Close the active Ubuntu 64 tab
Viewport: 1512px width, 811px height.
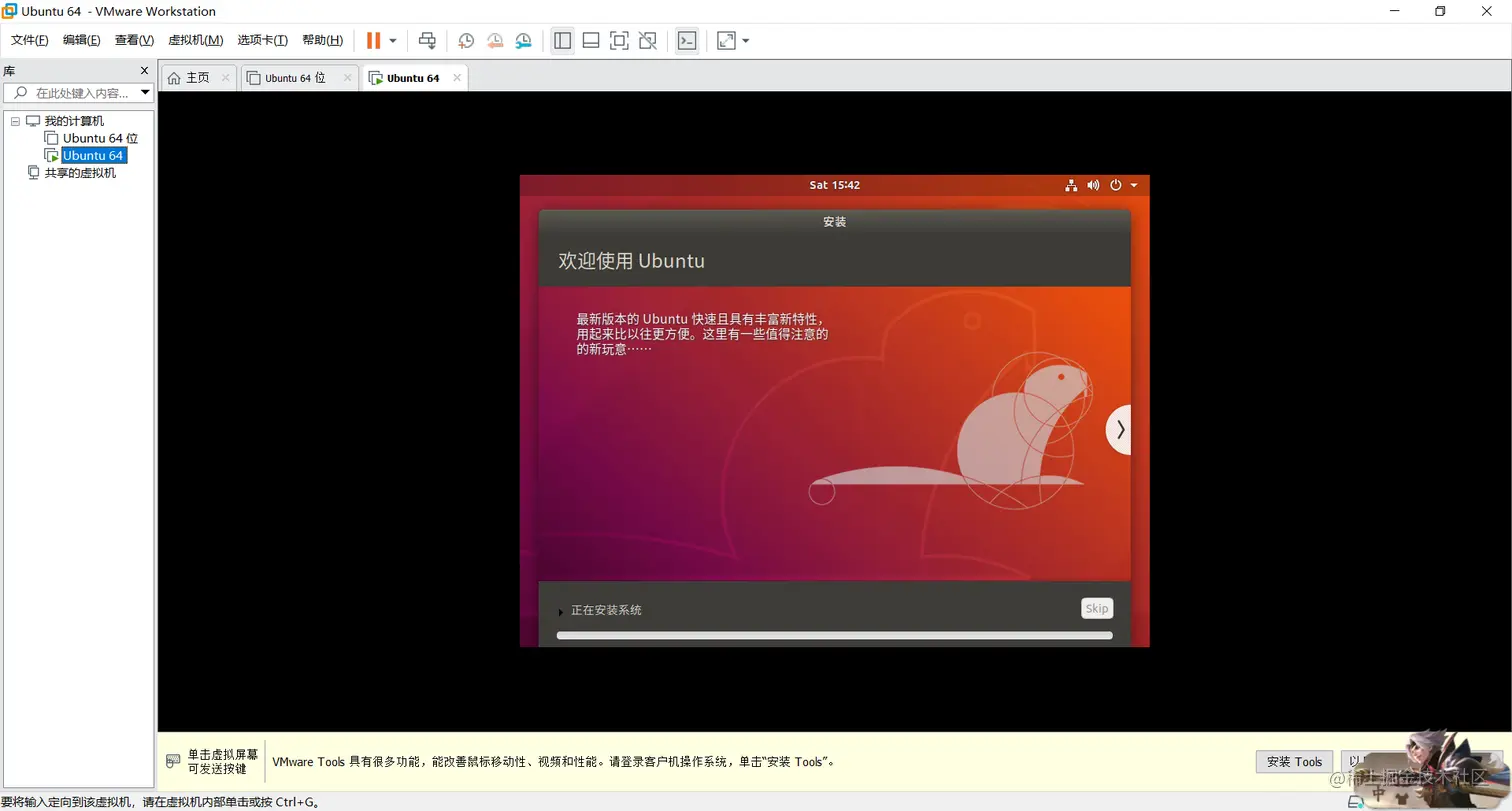click(x=457, y=77)
